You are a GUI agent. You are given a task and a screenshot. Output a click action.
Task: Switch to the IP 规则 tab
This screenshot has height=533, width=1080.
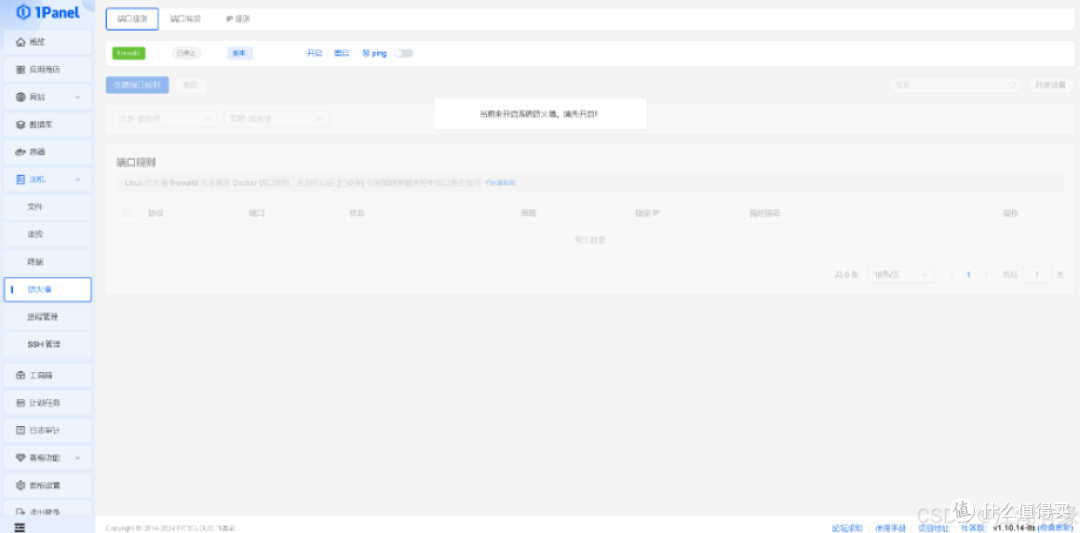pos(238,19)
